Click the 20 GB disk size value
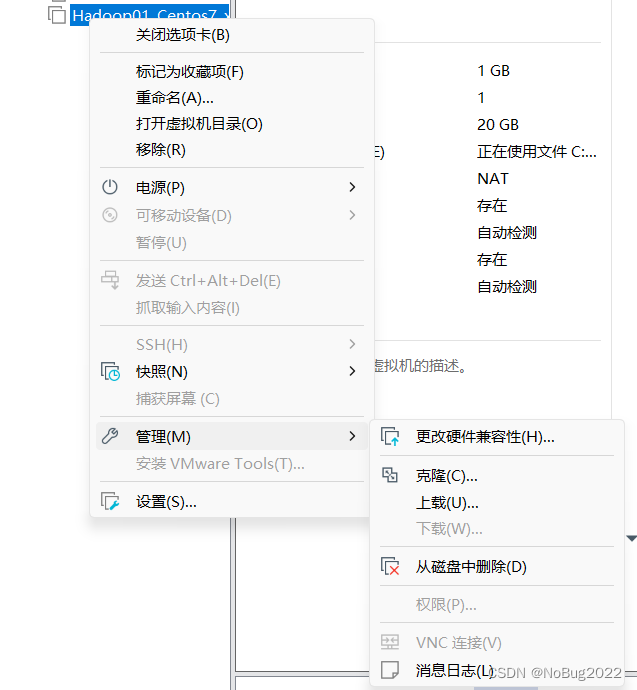 tap(498, 125)
